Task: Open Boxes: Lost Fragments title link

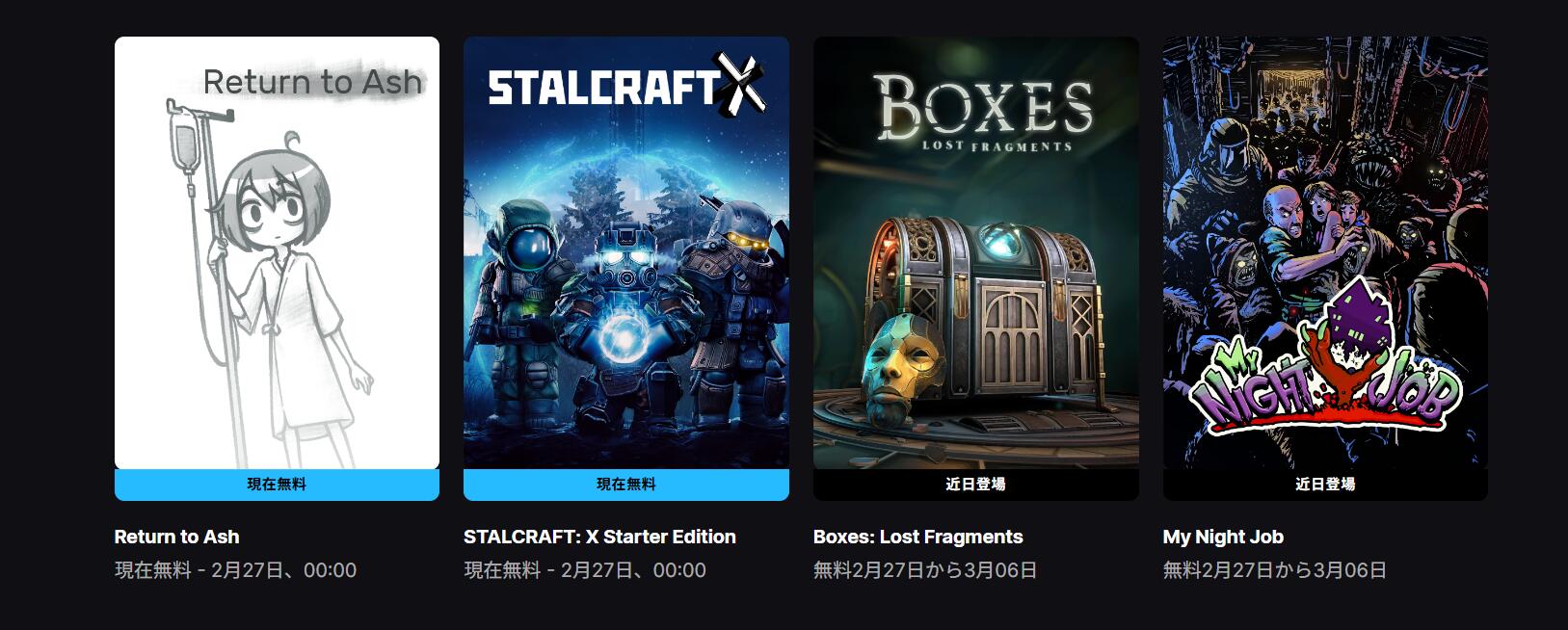Action: [x=918, y=537]
